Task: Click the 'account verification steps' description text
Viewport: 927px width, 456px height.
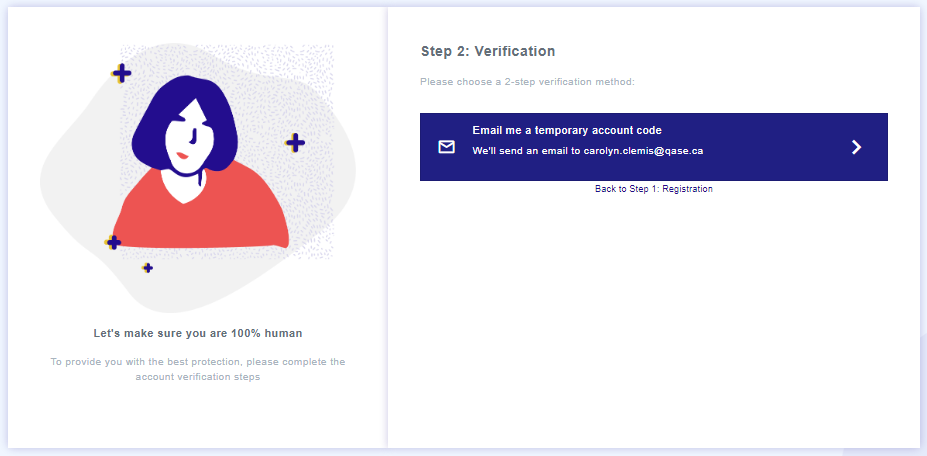Action: click(x=197, y=377)
